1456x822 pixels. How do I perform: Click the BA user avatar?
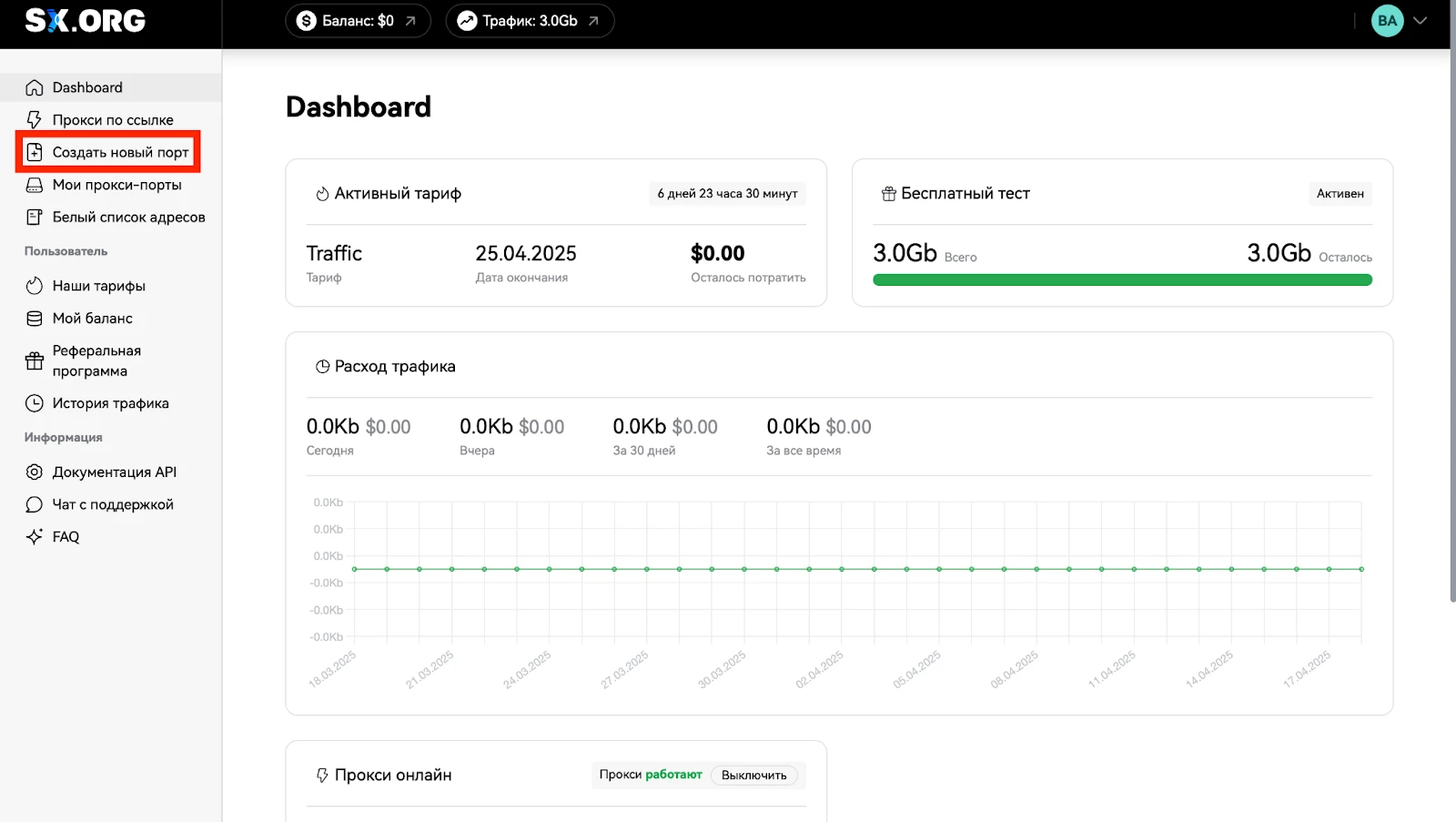1387,21
